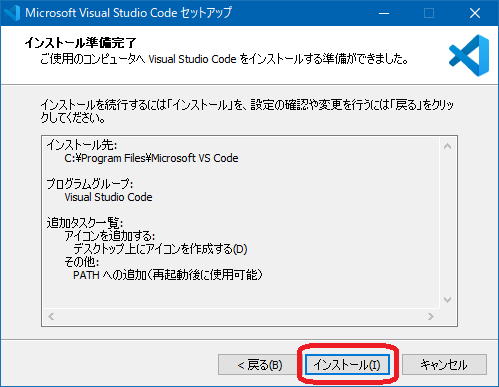499x387 pixels.
Task: Click the 'その他:' line
Action: click(82, 262)
